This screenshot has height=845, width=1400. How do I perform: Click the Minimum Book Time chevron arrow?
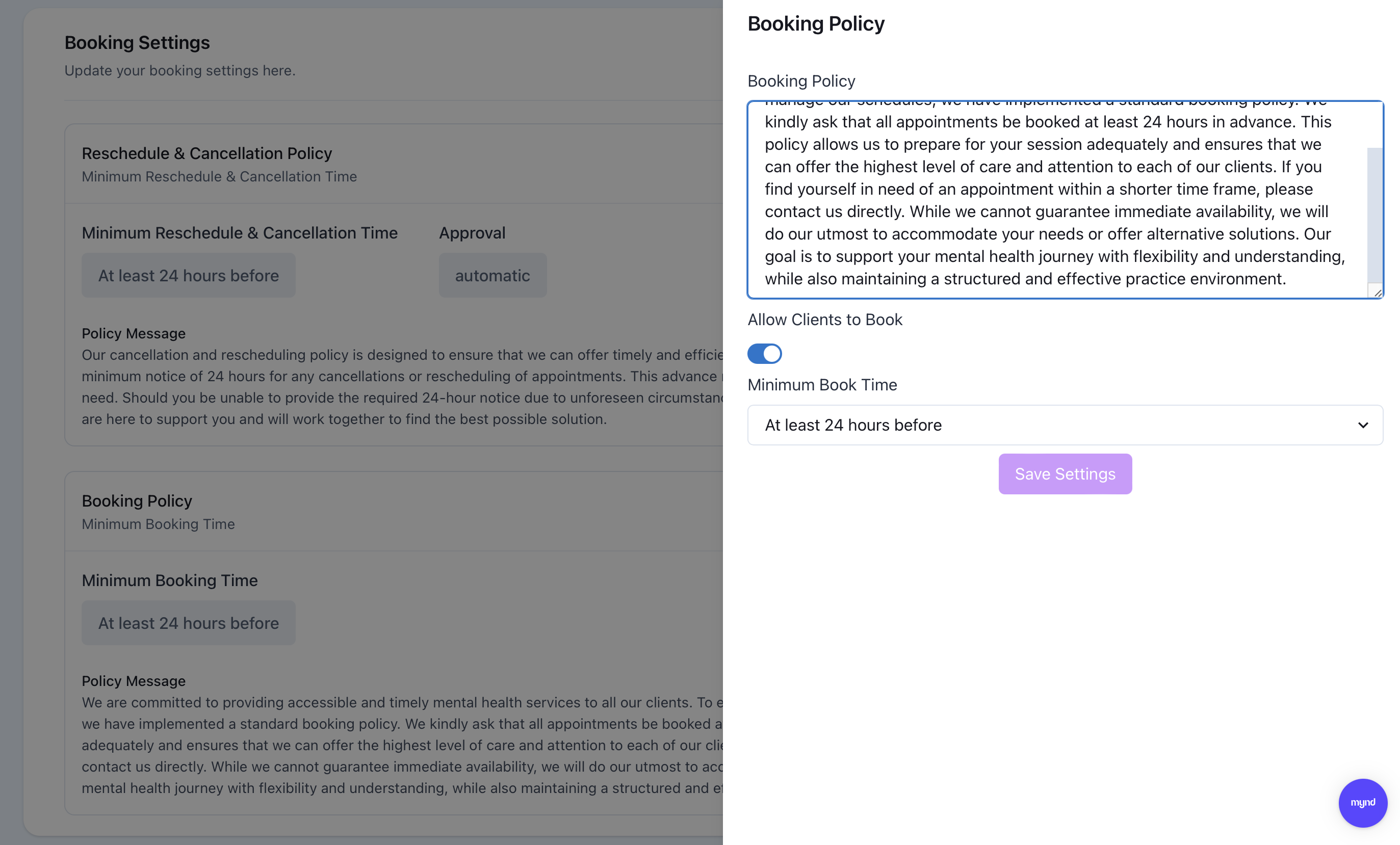1362,425
